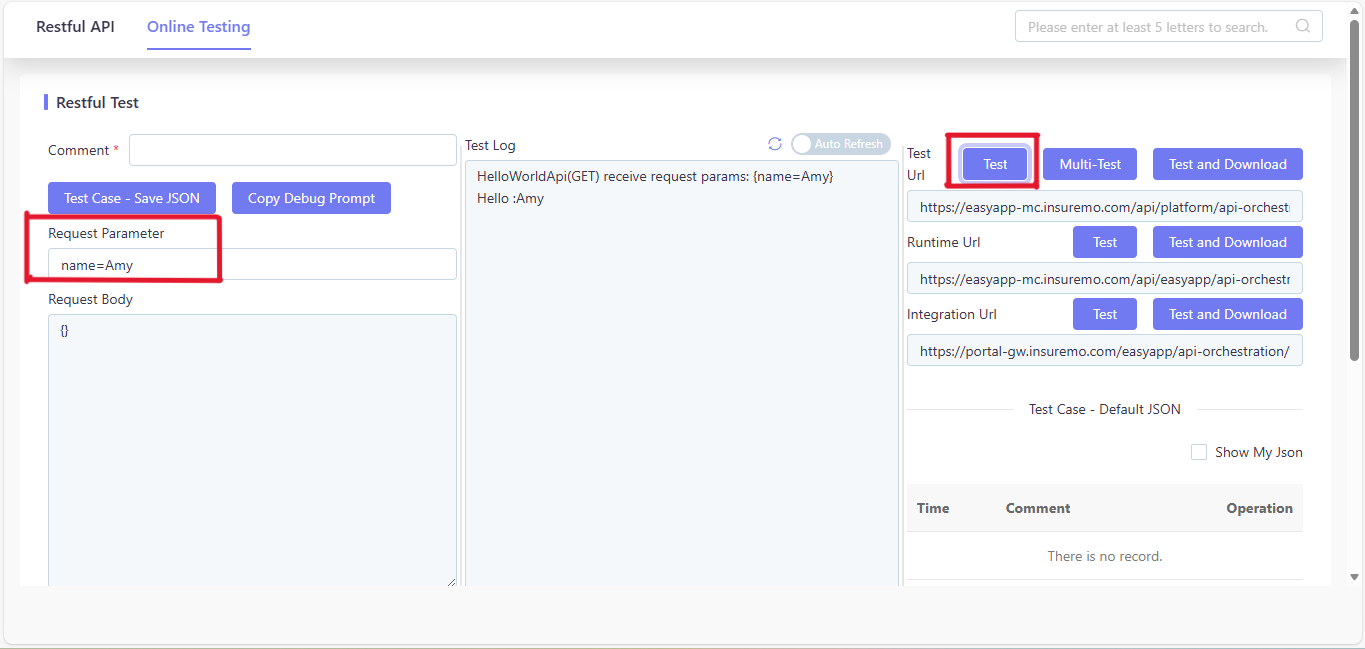Switch to the Restful API tab
This screenshot has height=649, width=1365.
[x=75, y=27]
